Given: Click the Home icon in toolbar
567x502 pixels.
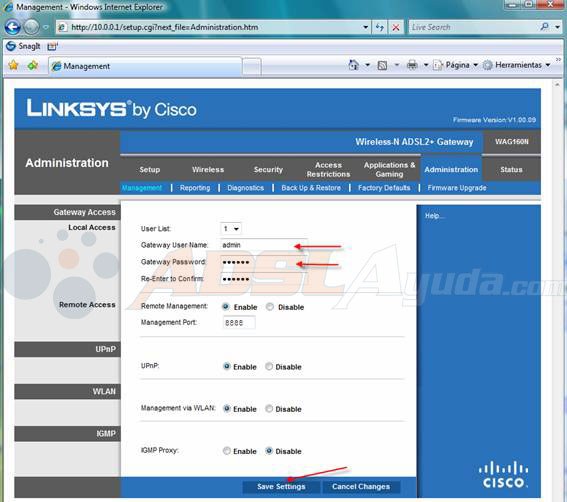Looking at the screenshot, I should coord(353,65).
